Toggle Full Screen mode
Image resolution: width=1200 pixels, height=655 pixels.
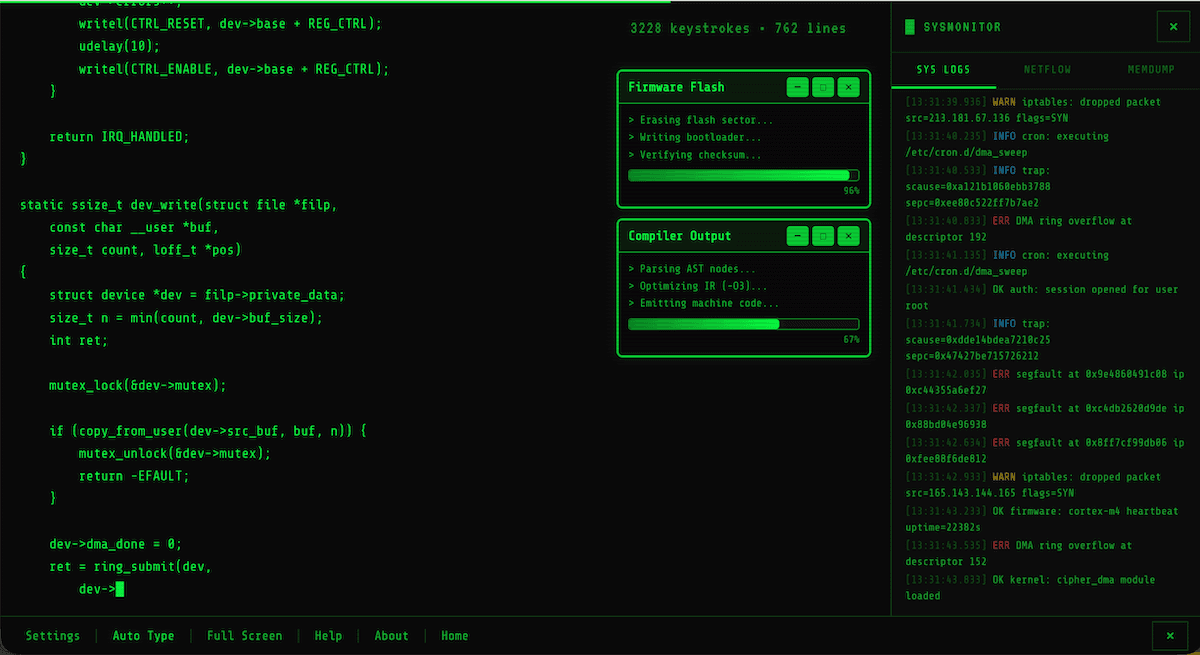[x=244, y=635]
